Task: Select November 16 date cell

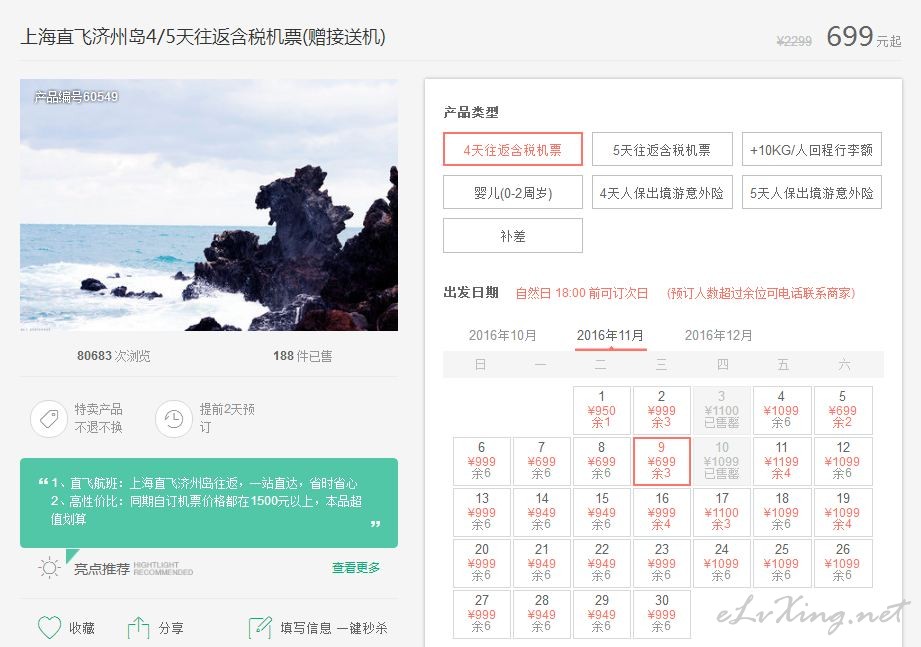Action: click(661, 512)
